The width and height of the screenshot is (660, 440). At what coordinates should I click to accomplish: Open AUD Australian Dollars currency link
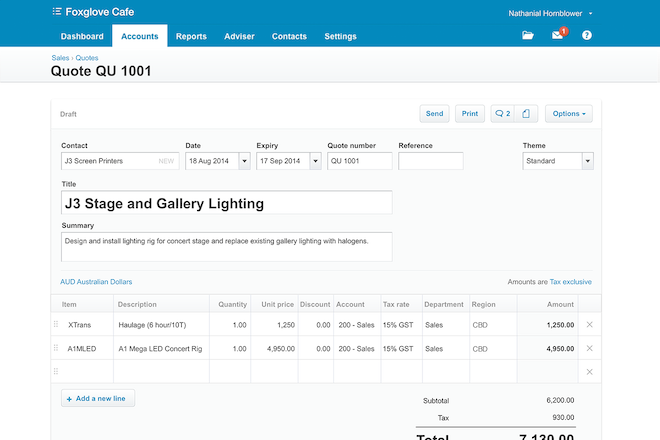(96, 282)
